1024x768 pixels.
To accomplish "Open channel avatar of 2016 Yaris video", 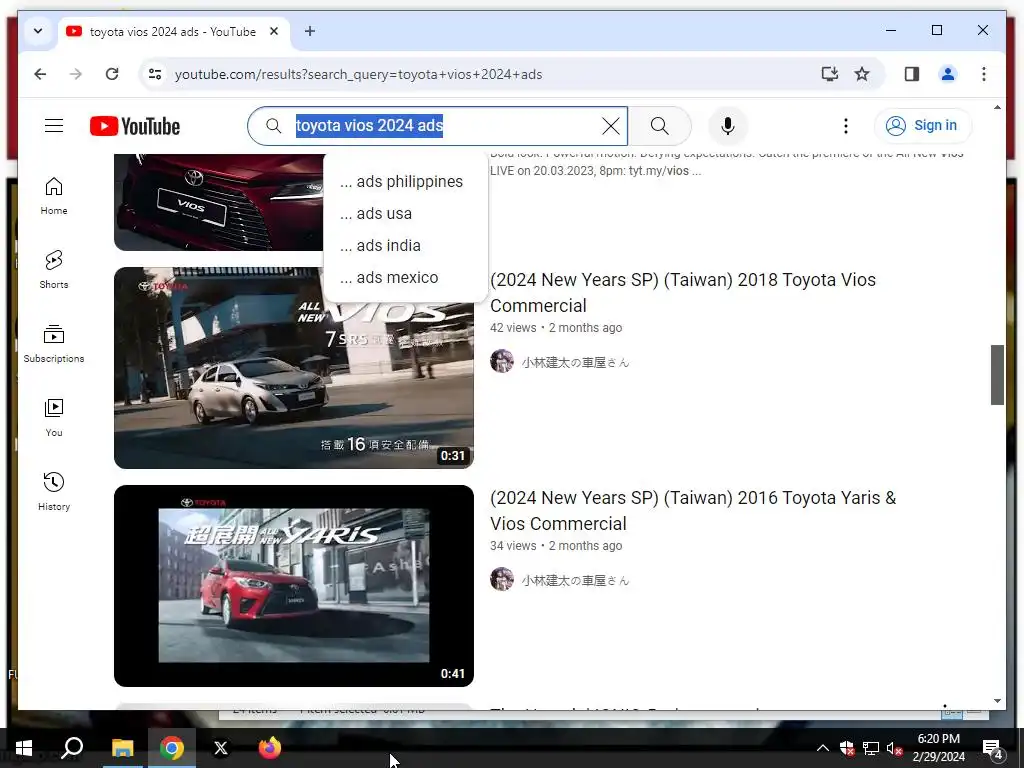I will 502,579.
